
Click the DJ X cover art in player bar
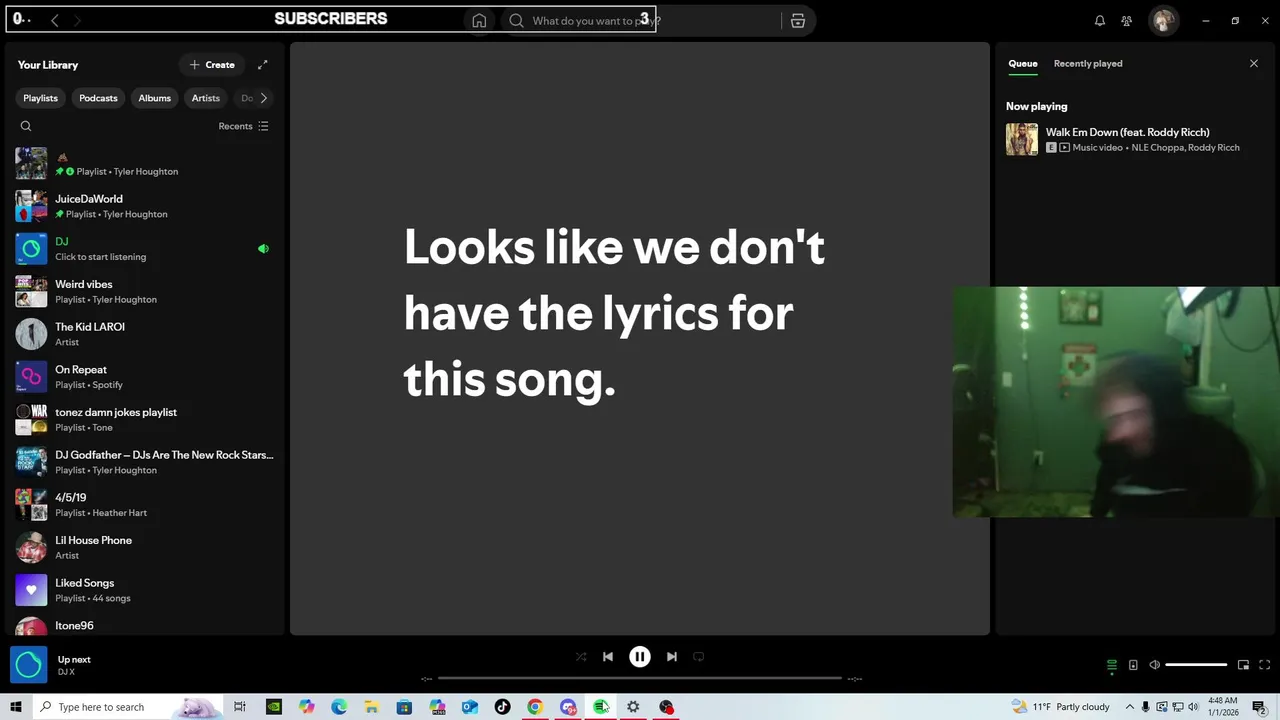point(29,665)
